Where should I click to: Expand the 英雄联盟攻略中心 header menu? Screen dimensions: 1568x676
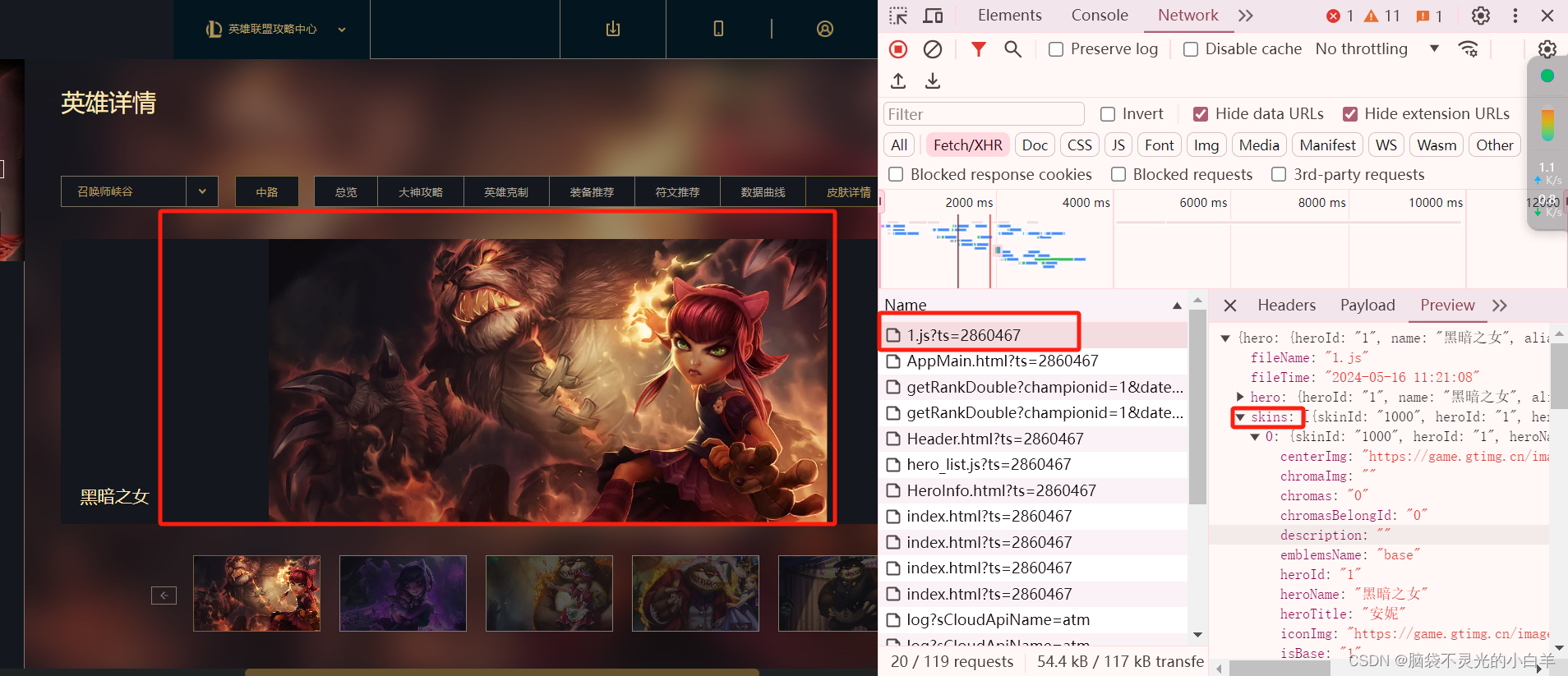click(x=275, y=29)
